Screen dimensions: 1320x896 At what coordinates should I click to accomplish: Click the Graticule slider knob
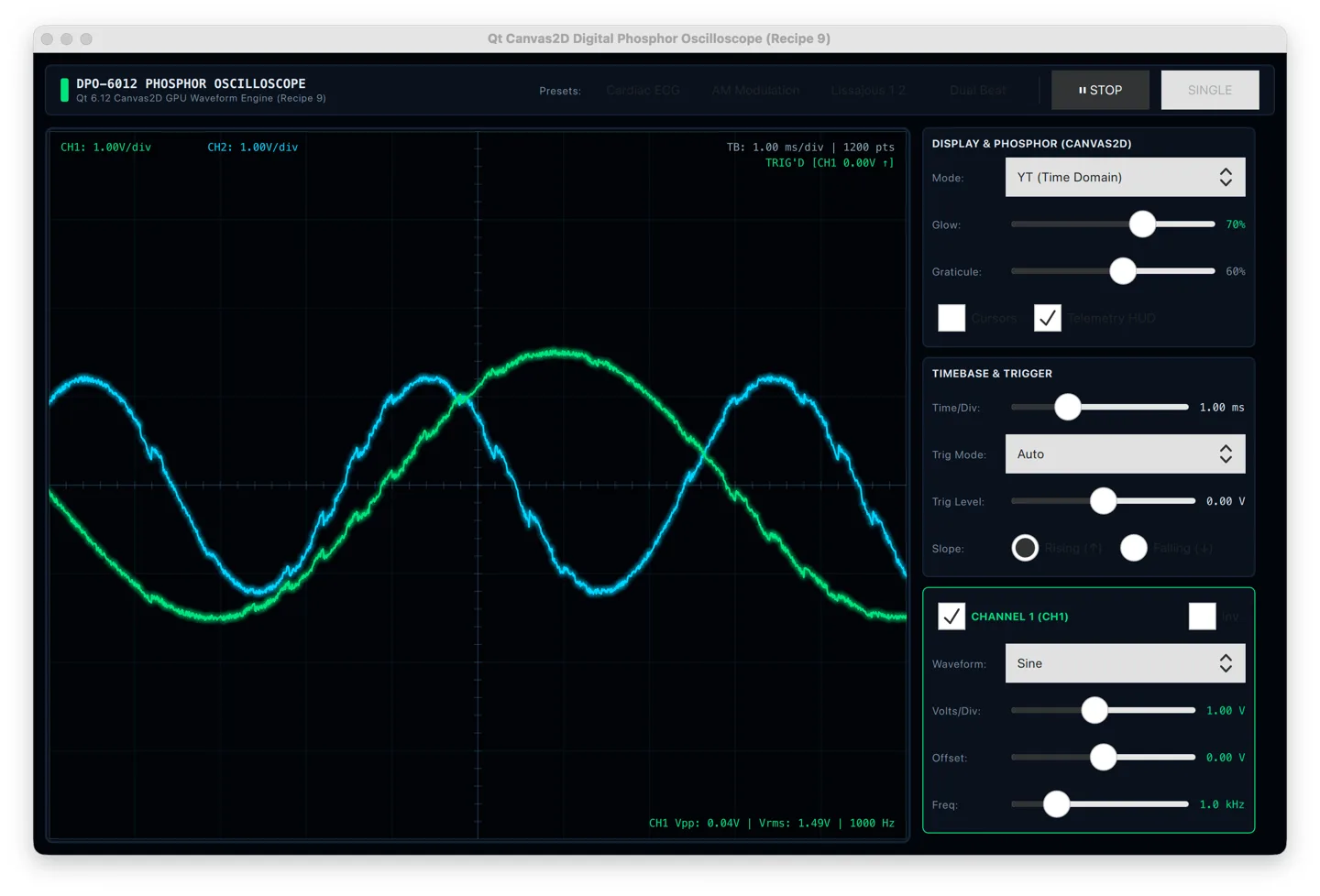pyautogui.click(x=1123, y=271)
